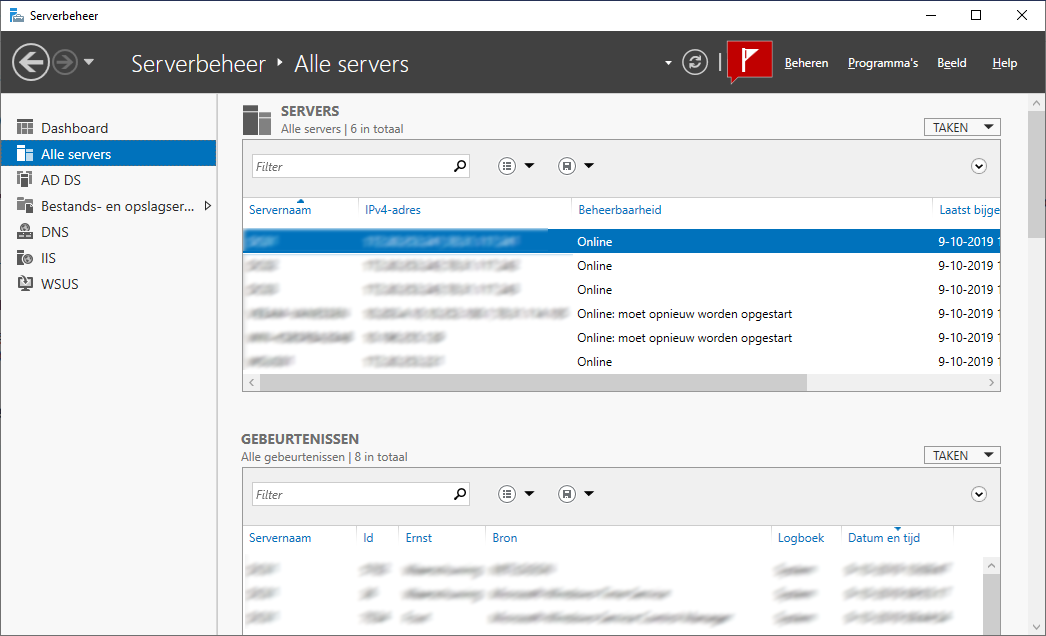Open the Programma's menu
The image size is (1046, 636).
(882, 63)
